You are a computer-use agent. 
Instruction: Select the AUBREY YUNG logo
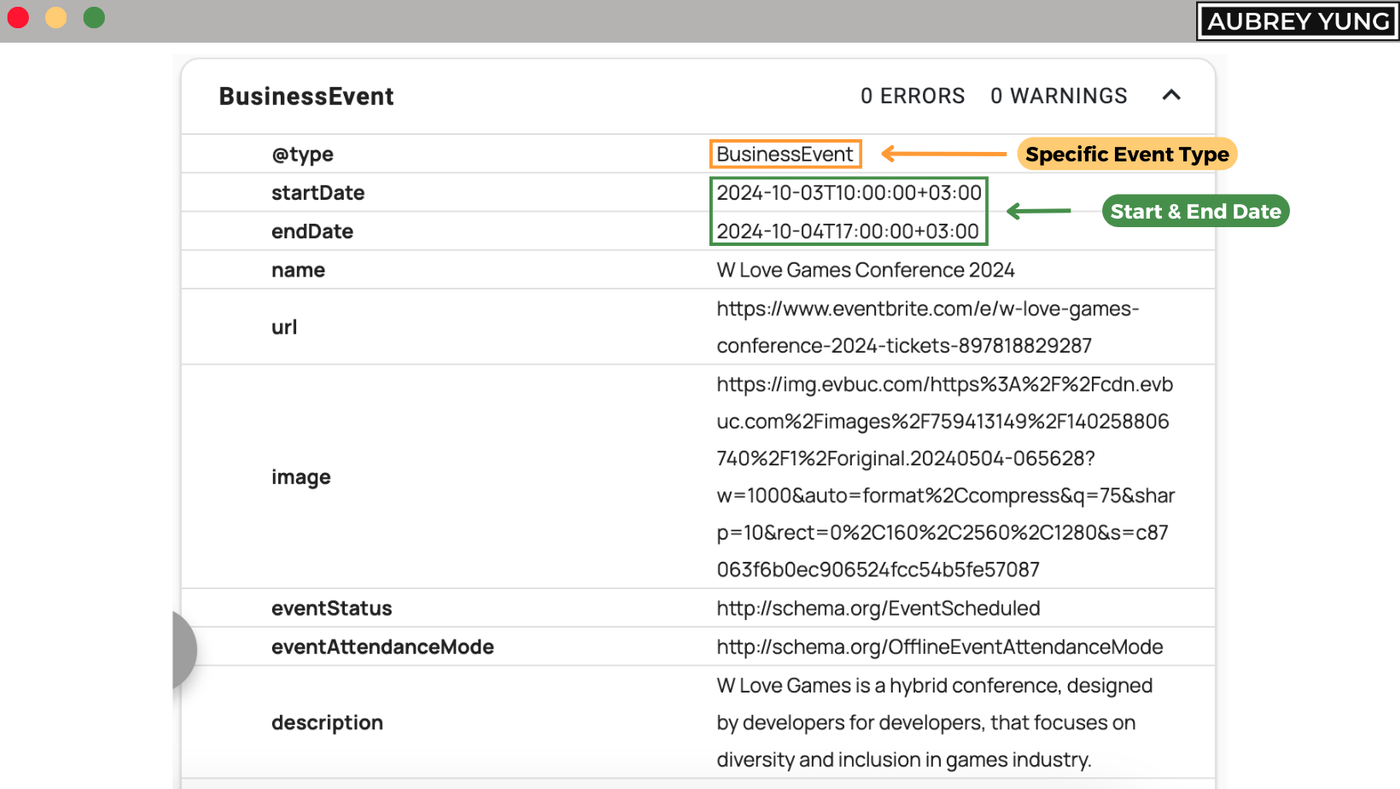tap(1297, 21)
